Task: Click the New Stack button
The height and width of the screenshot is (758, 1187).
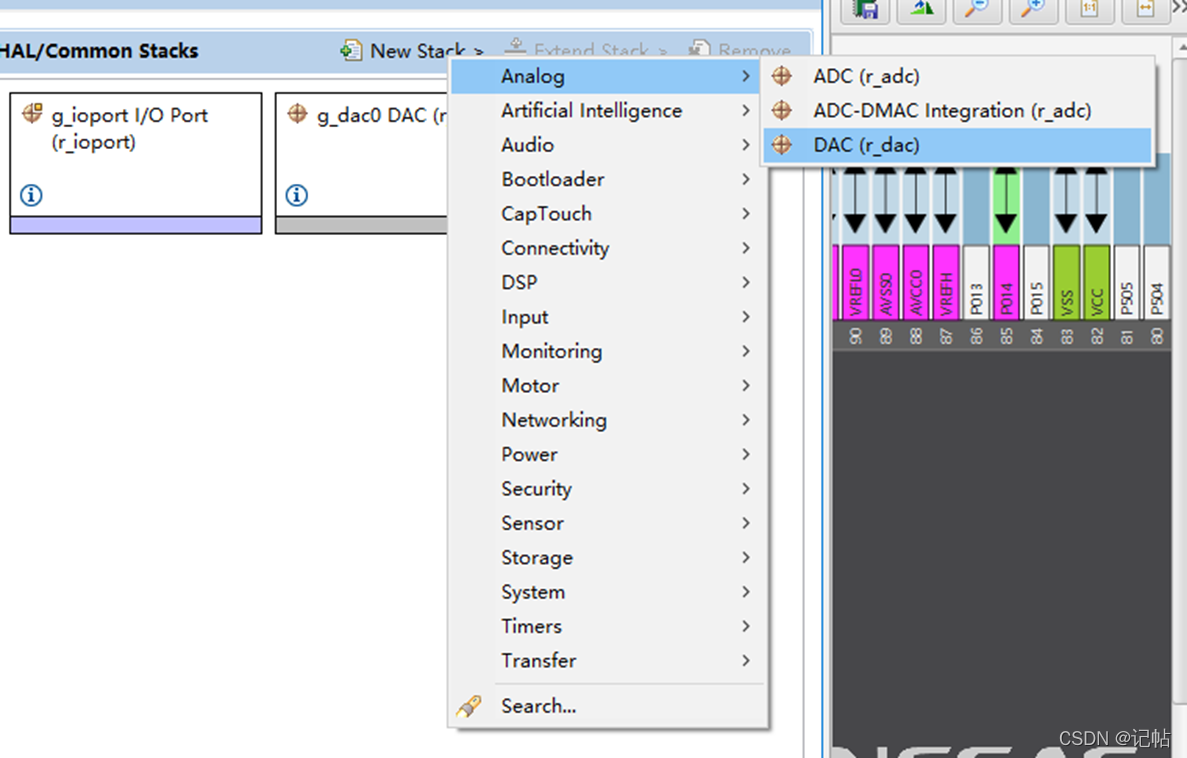Action: tap(412, 51)
